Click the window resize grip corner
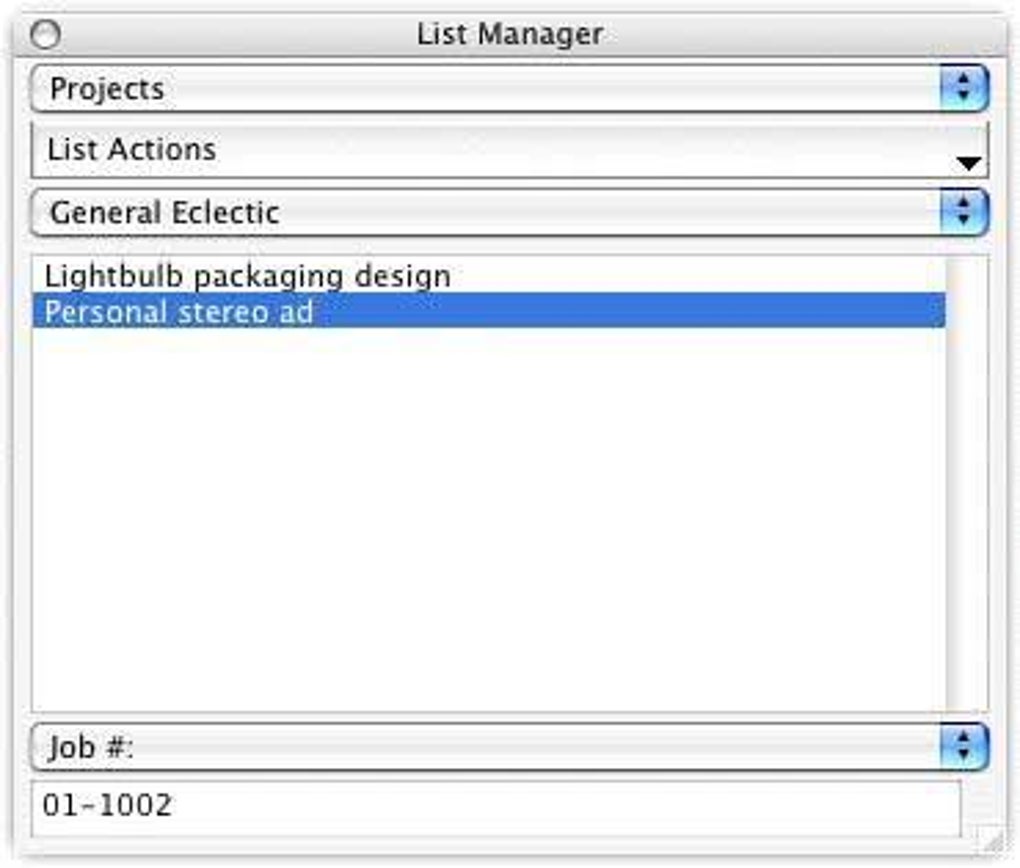This screenshot has width=1020, height=868. (994, 845)
